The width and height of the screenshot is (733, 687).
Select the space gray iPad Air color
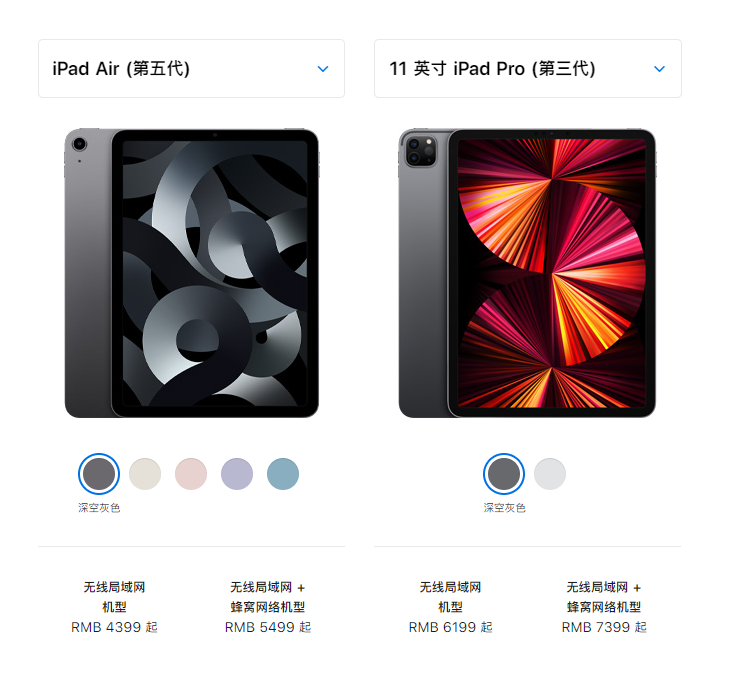tap(99, 474)
